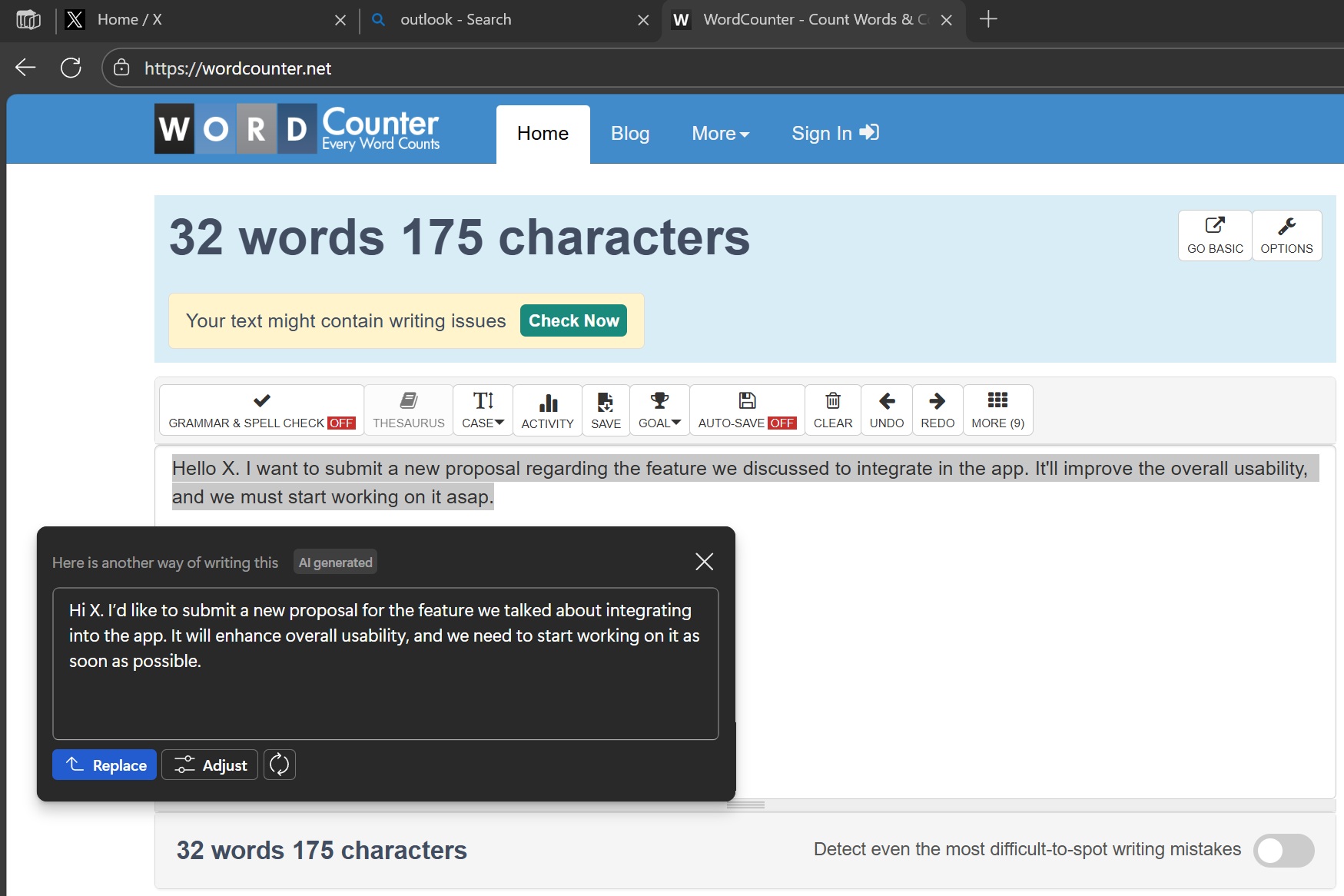Screen dimensions: 1344x896
Task: Clear the text with trash icon
Action: click(832, 410)
